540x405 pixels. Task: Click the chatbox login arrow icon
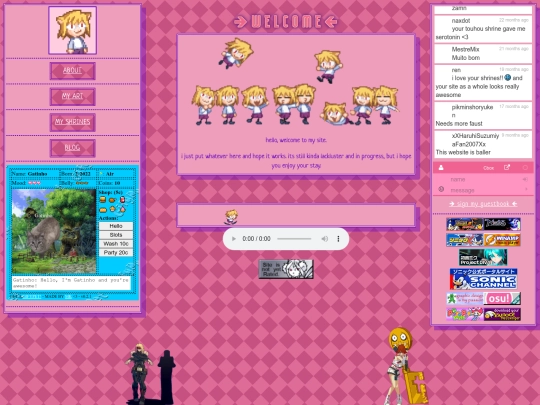(525, 179)
